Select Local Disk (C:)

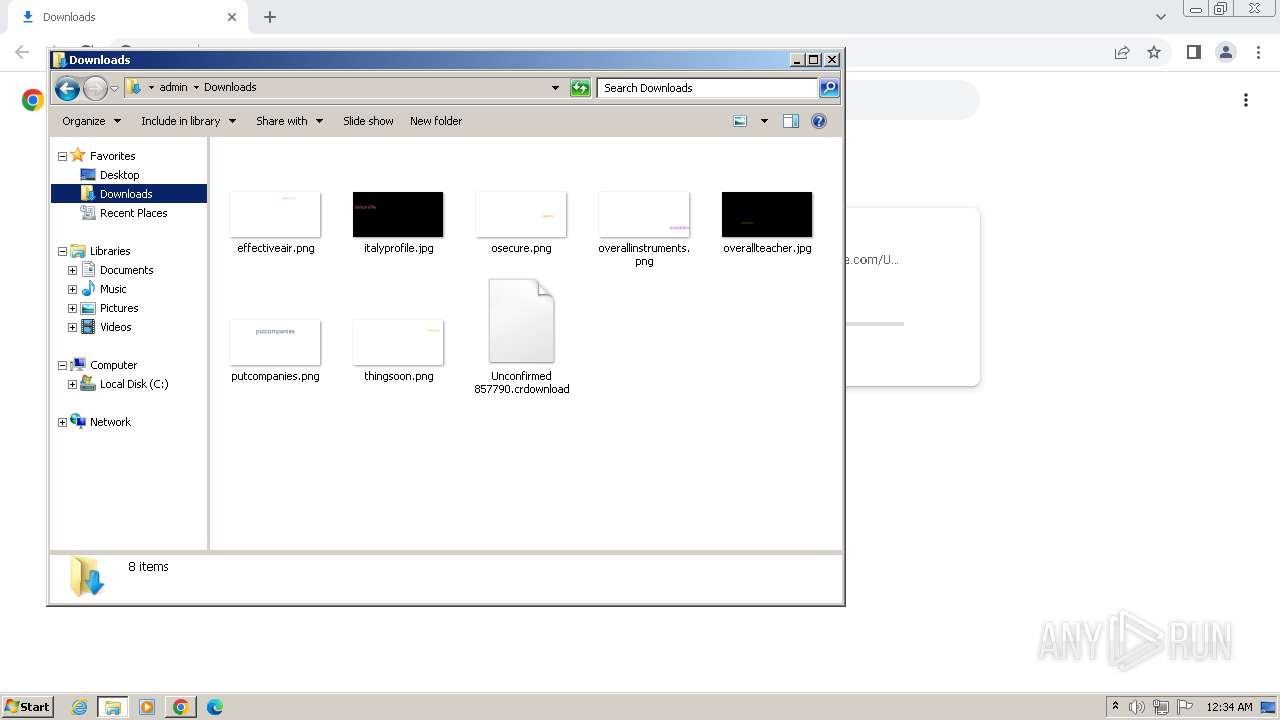pyautogui.click(x=133, y=384)
